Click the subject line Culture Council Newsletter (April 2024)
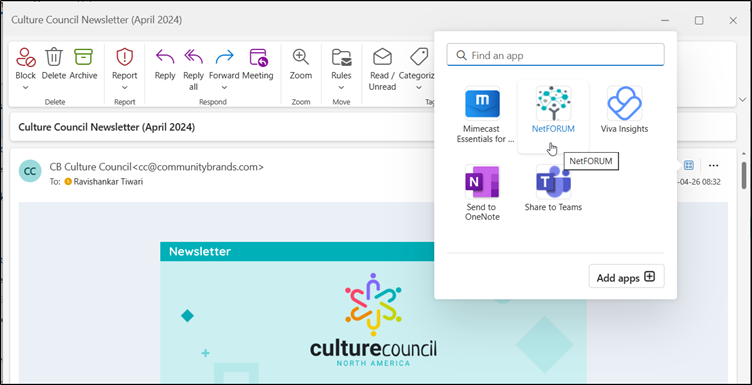 106,127
